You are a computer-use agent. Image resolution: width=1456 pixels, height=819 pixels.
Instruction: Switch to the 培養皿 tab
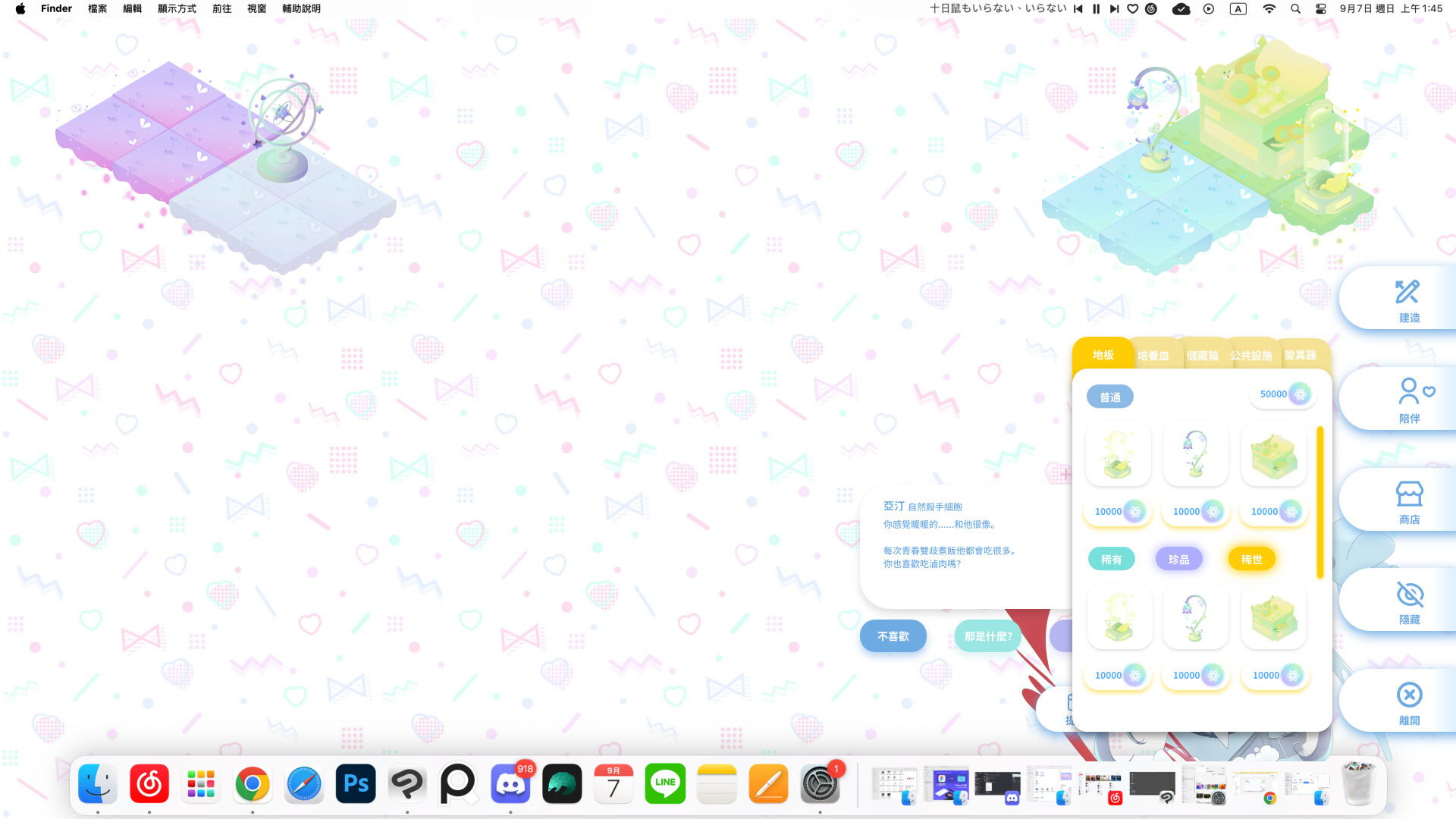click(x=1154, y=354)
